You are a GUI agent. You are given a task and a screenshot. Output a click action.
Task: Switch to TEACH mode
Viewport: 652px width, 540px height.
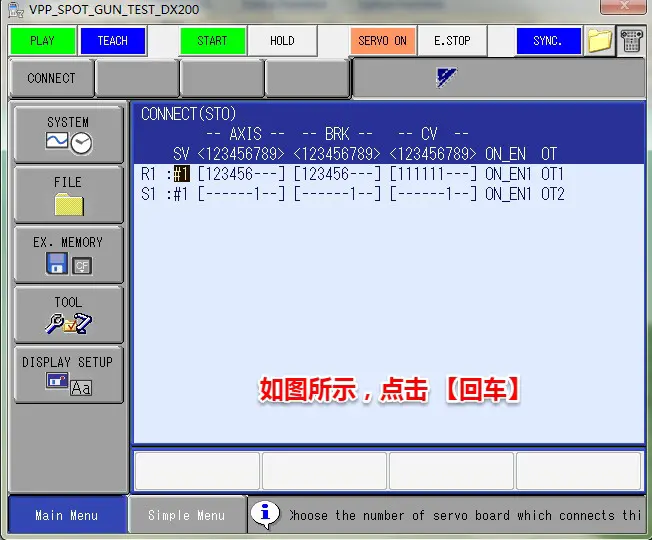112,41
